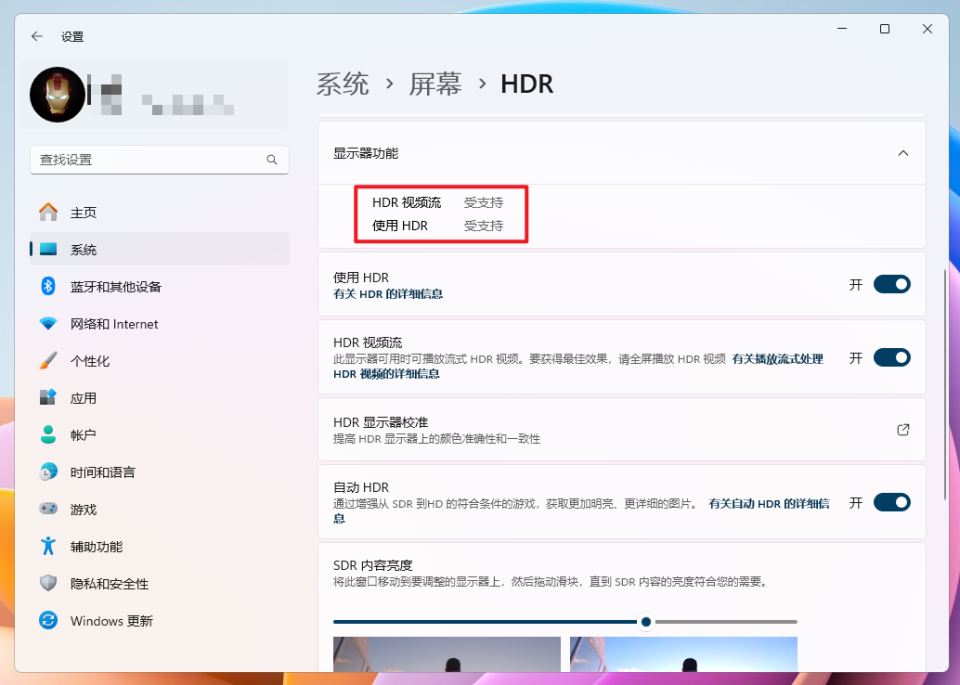This screenshot has height=685, width=960.
Task: Click the 辅助功能 accessibility icon
Action: coord(48,546)
